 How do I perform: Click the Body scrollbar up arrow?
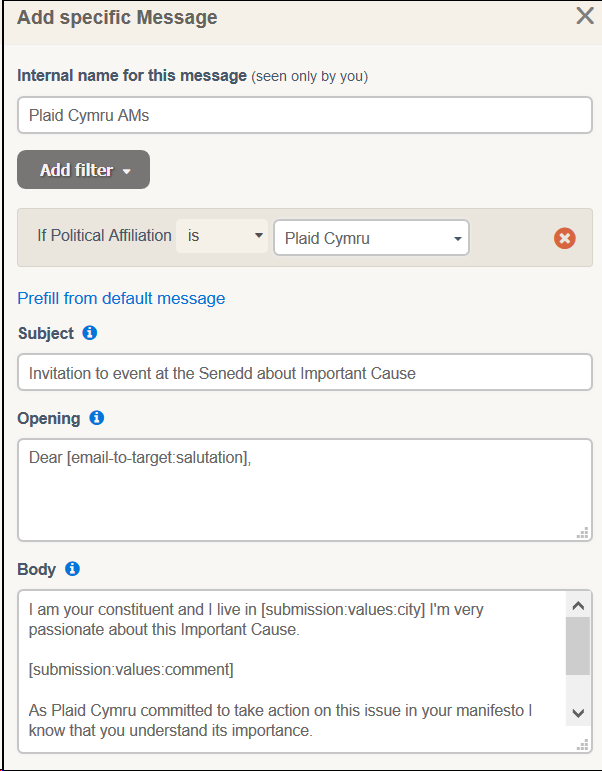[578, 606]
